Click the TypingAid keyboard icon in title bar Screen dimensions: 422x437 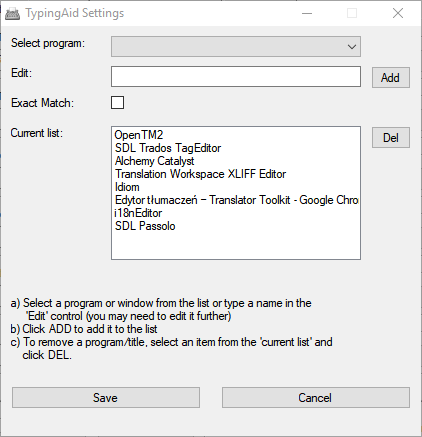pos(13,14)
